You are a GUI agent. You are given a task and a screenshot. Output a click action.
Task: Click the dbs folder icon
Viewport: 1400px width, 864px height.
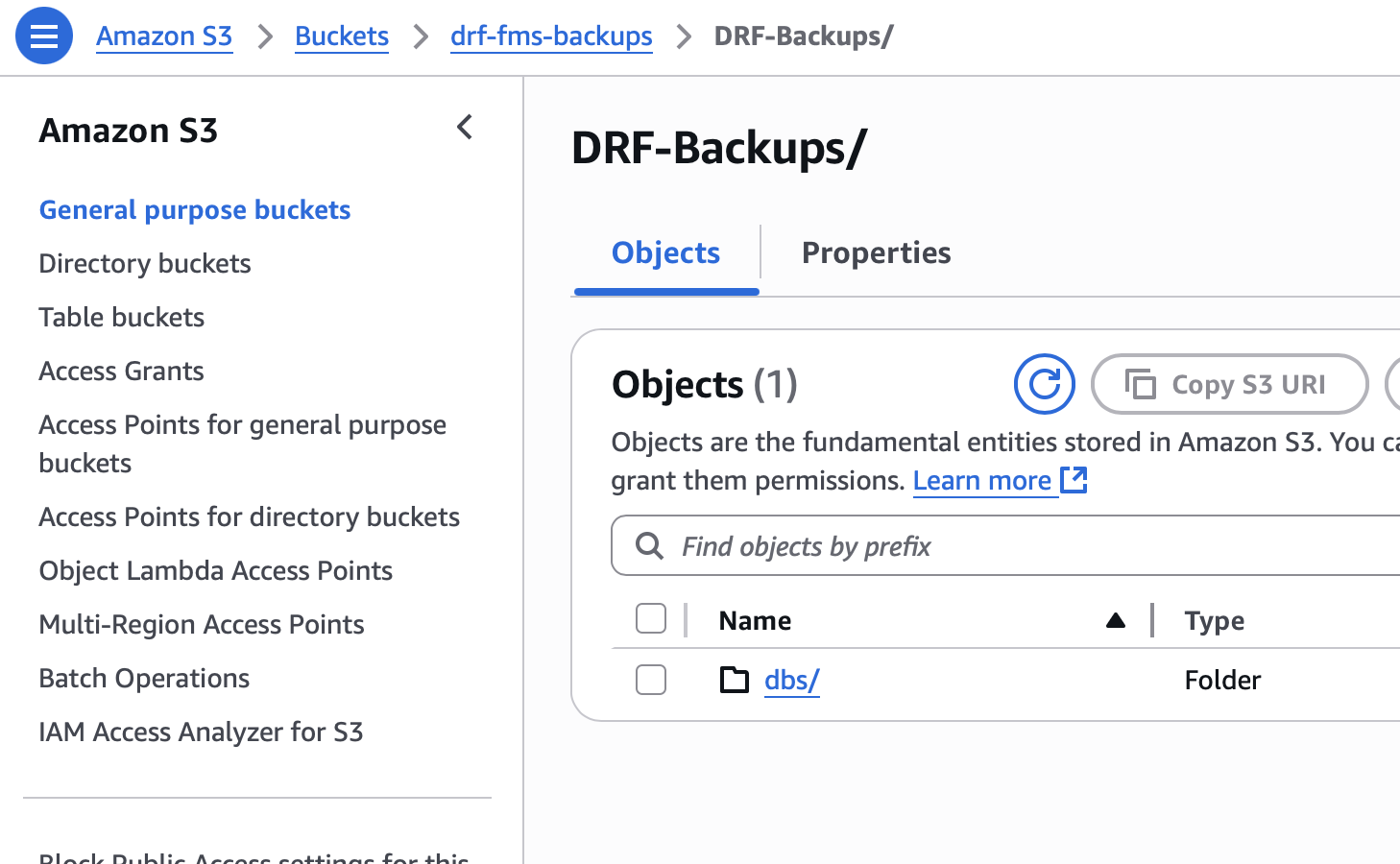coord(735,680)
